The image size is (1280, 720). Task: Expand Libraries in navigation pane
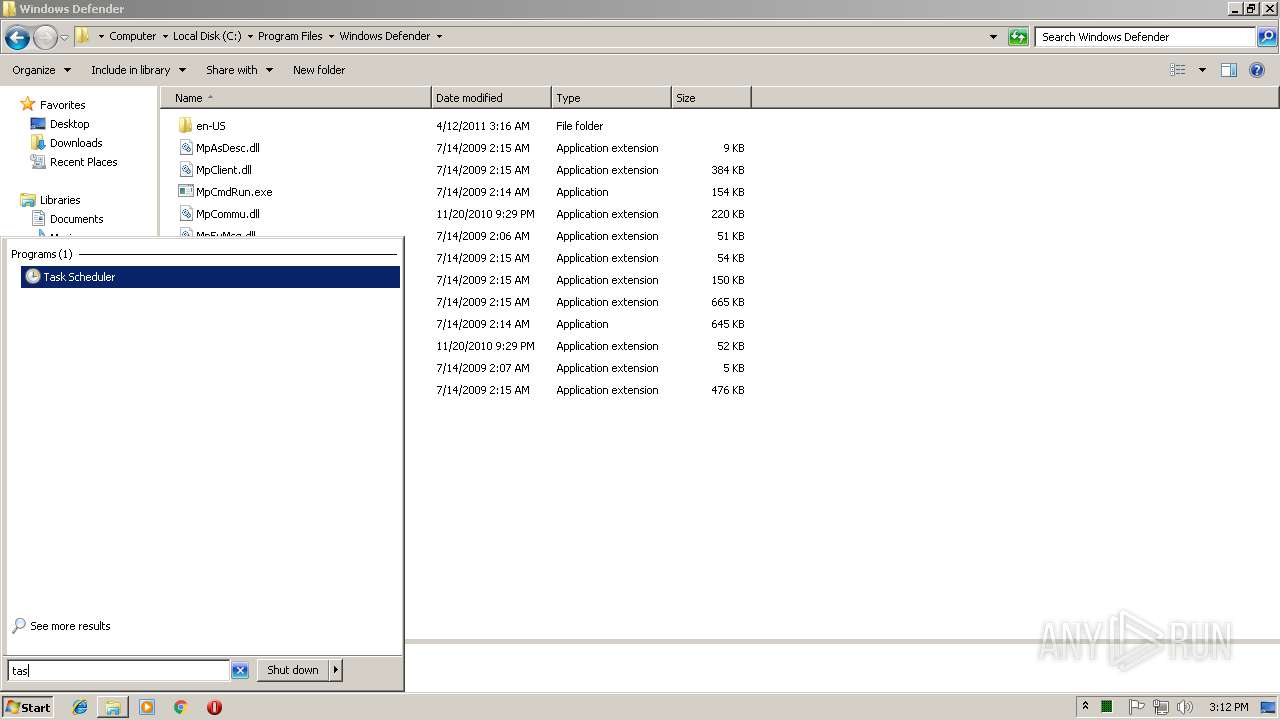coord(60,200)
